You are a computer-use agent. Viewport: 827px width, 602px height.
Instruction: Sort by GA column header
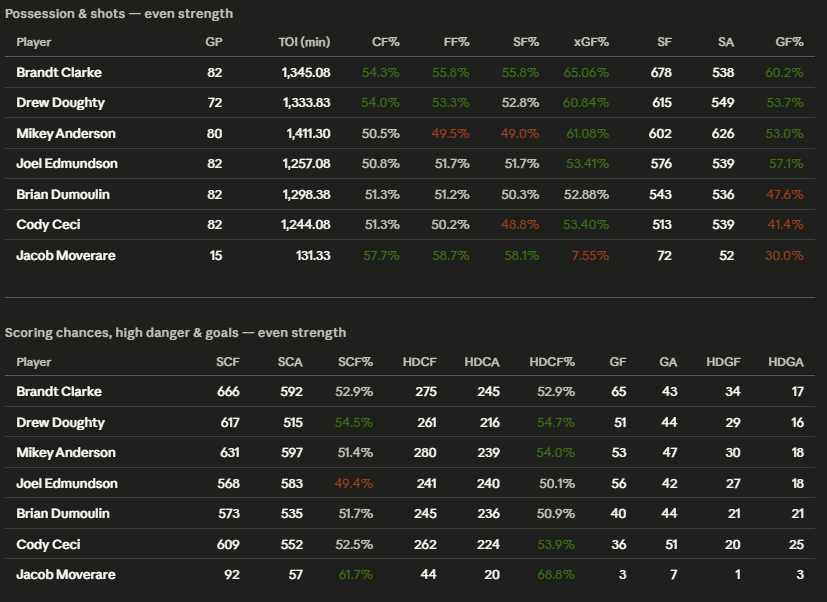tap(668, 362)
